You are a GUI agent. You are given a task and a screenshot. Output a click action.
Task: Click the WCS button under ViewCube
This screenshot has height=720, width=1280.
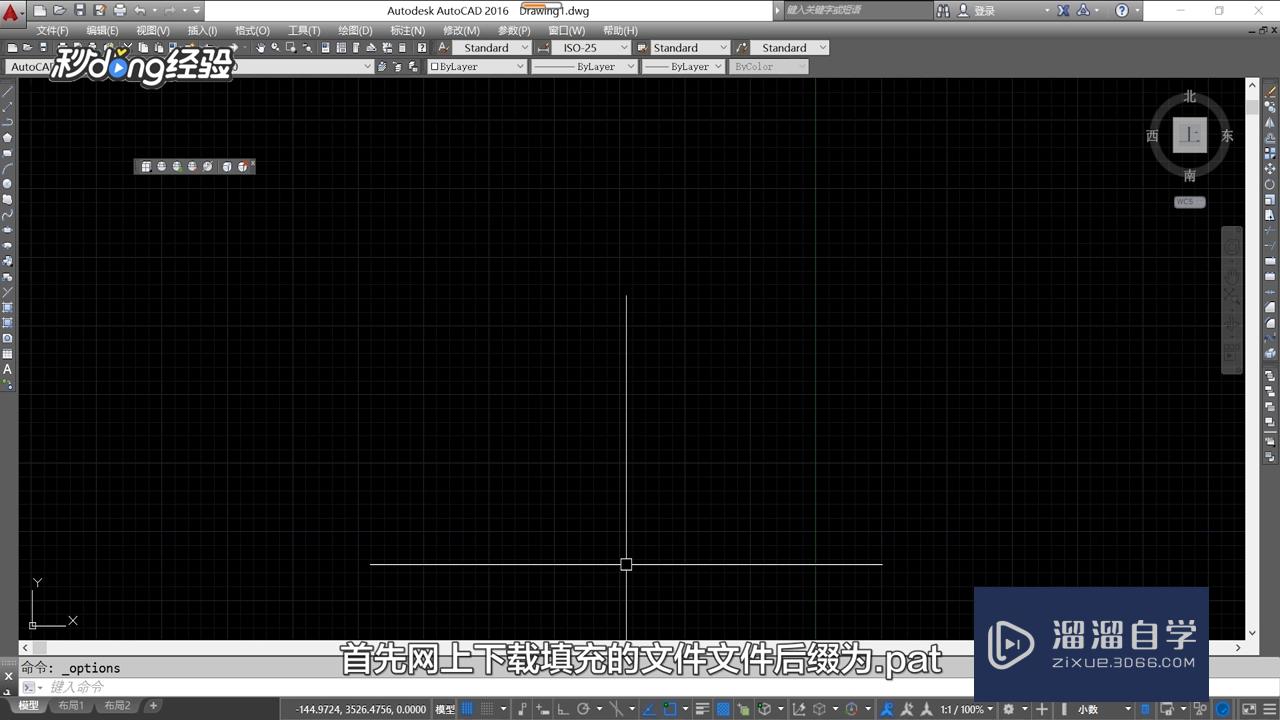pos(1189,202)
